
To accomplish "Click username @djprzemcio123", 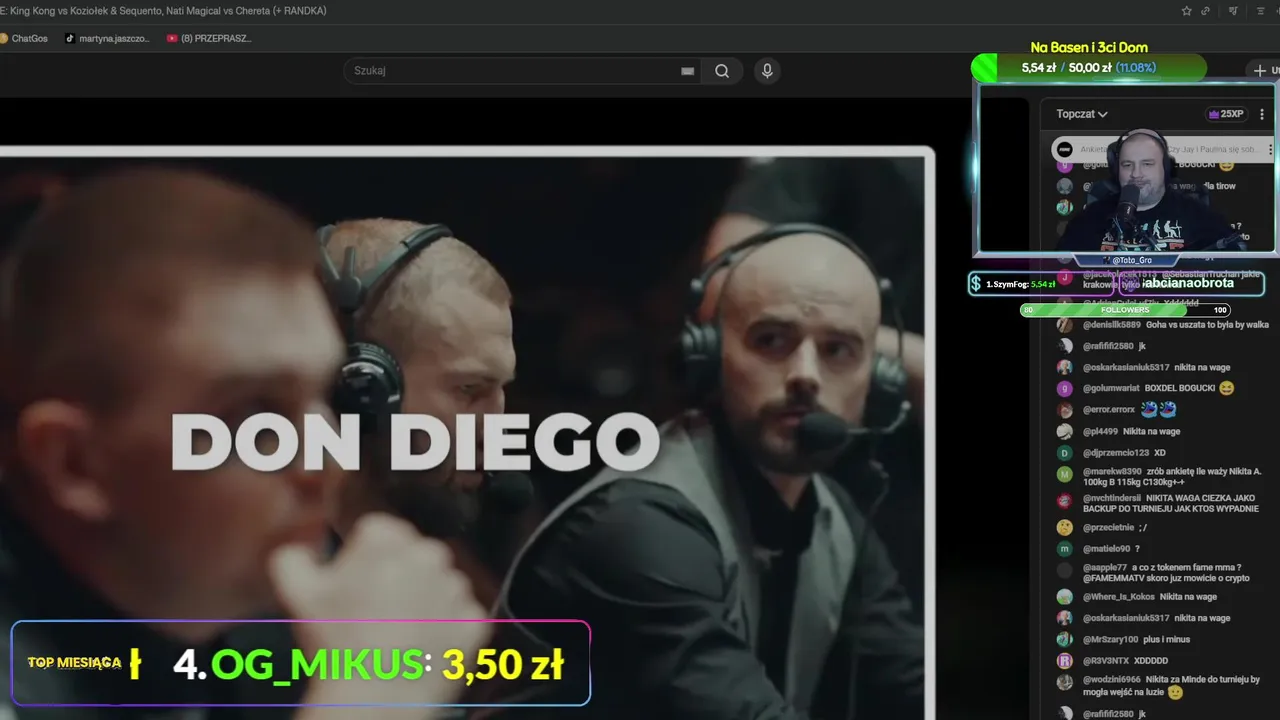I will tap(1116, 453).
